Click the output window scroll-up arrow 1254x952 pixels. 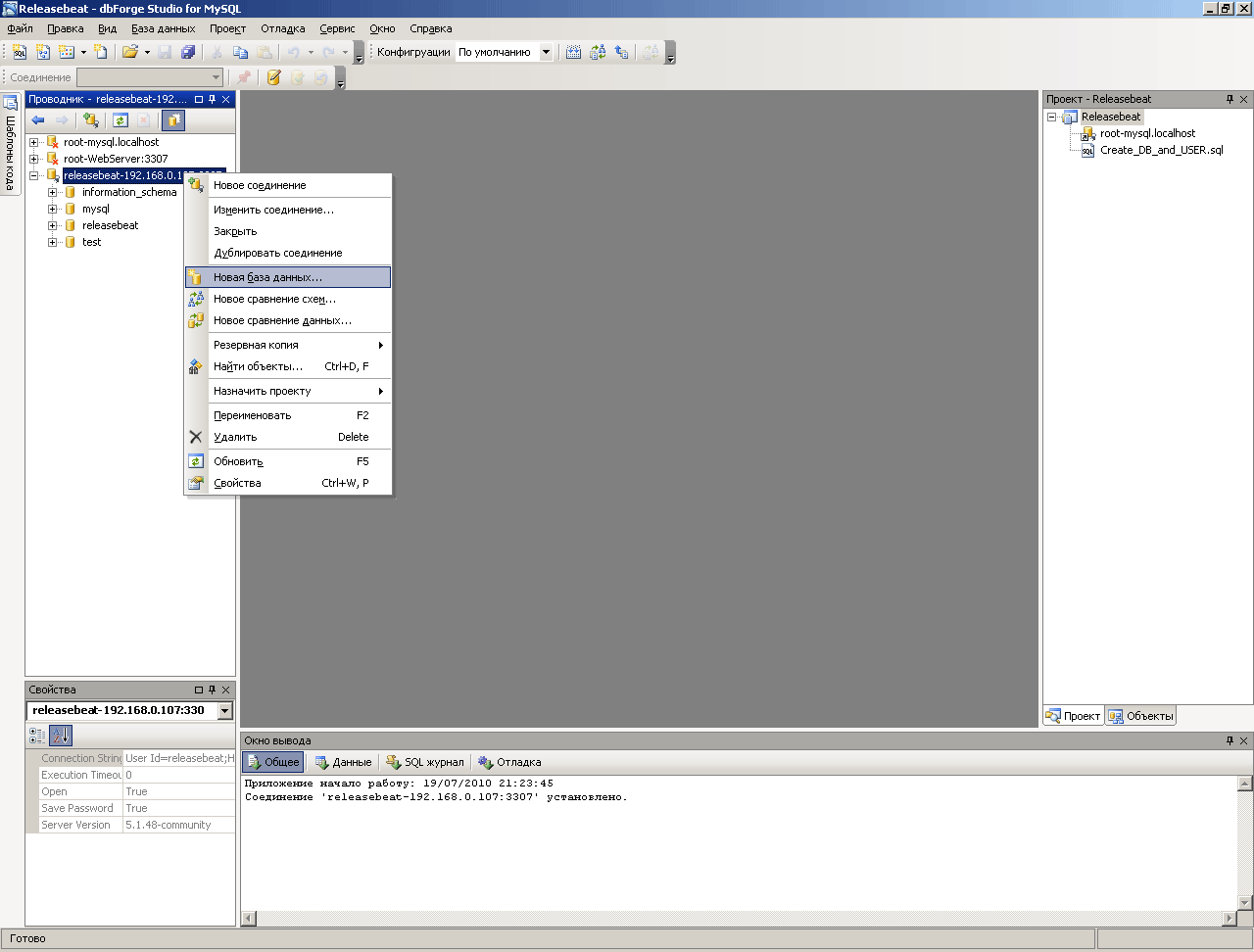[1245, 784]
